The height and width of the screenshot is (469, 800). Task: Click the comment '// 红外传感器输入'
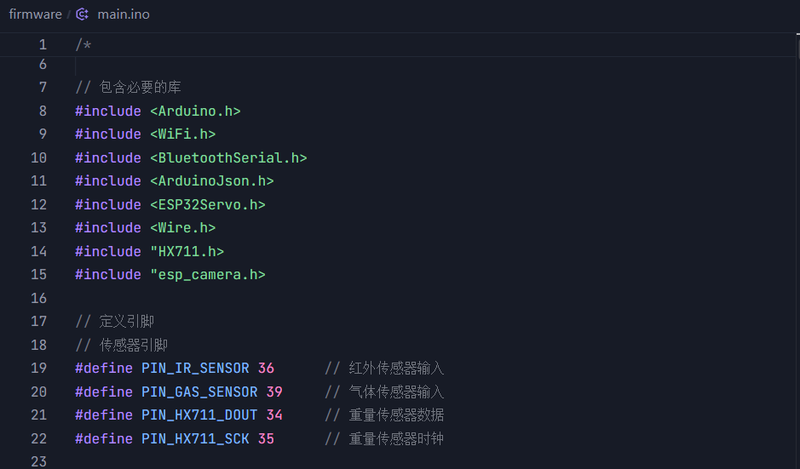point(384,368)
